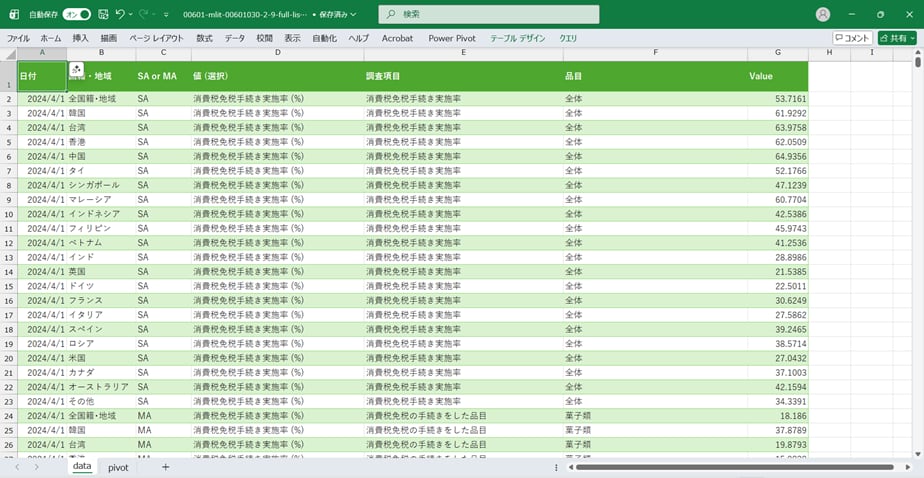Toggle the 自動保存 AutoSave switch

tap(77, 14)
